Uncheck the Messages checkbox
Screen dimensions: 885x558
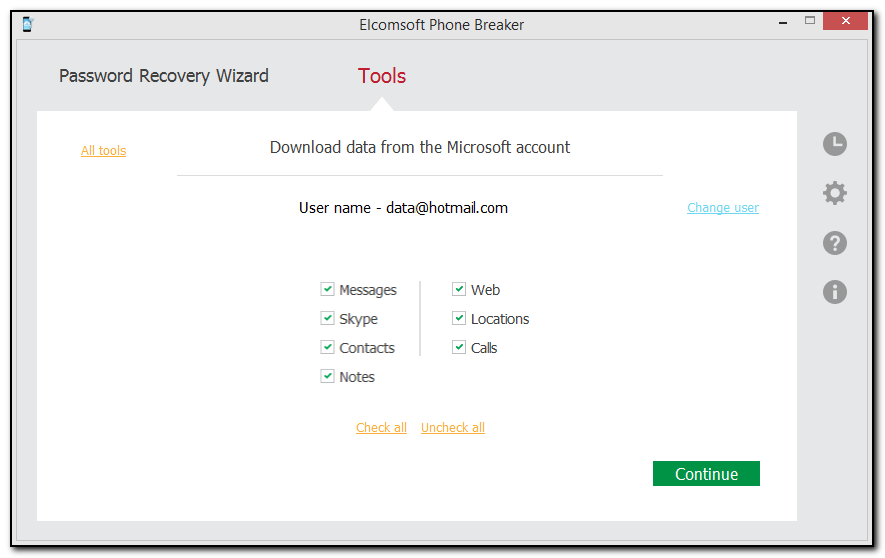point(327,290)
